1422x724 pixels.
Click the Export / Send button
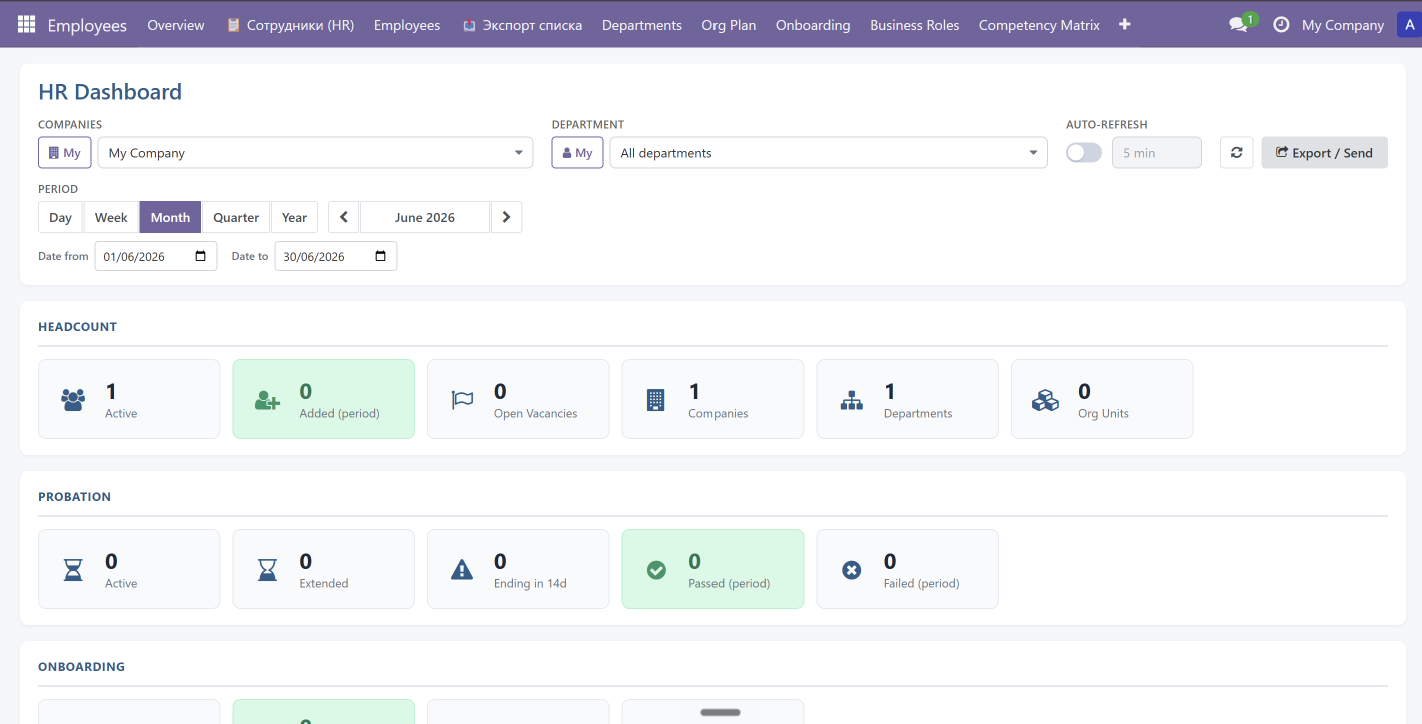(x=1324, y=153)
